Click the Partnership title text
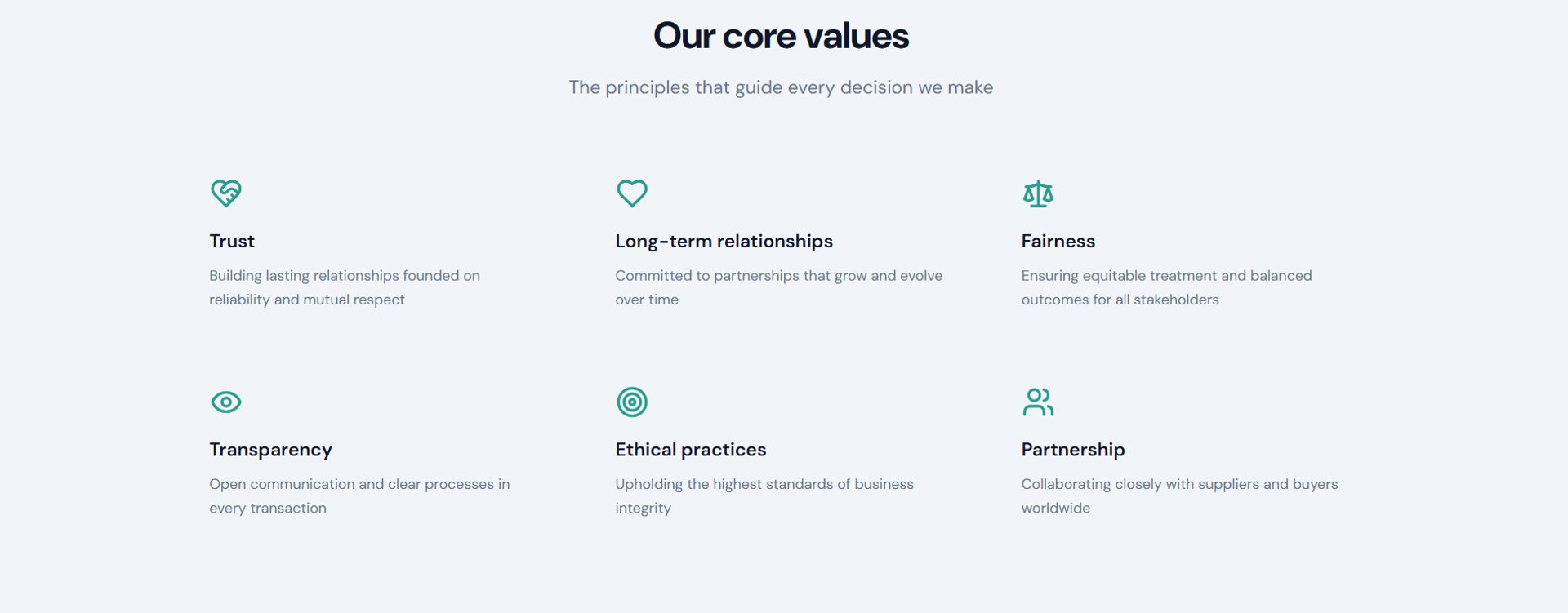 click(x=1072, y=450)
